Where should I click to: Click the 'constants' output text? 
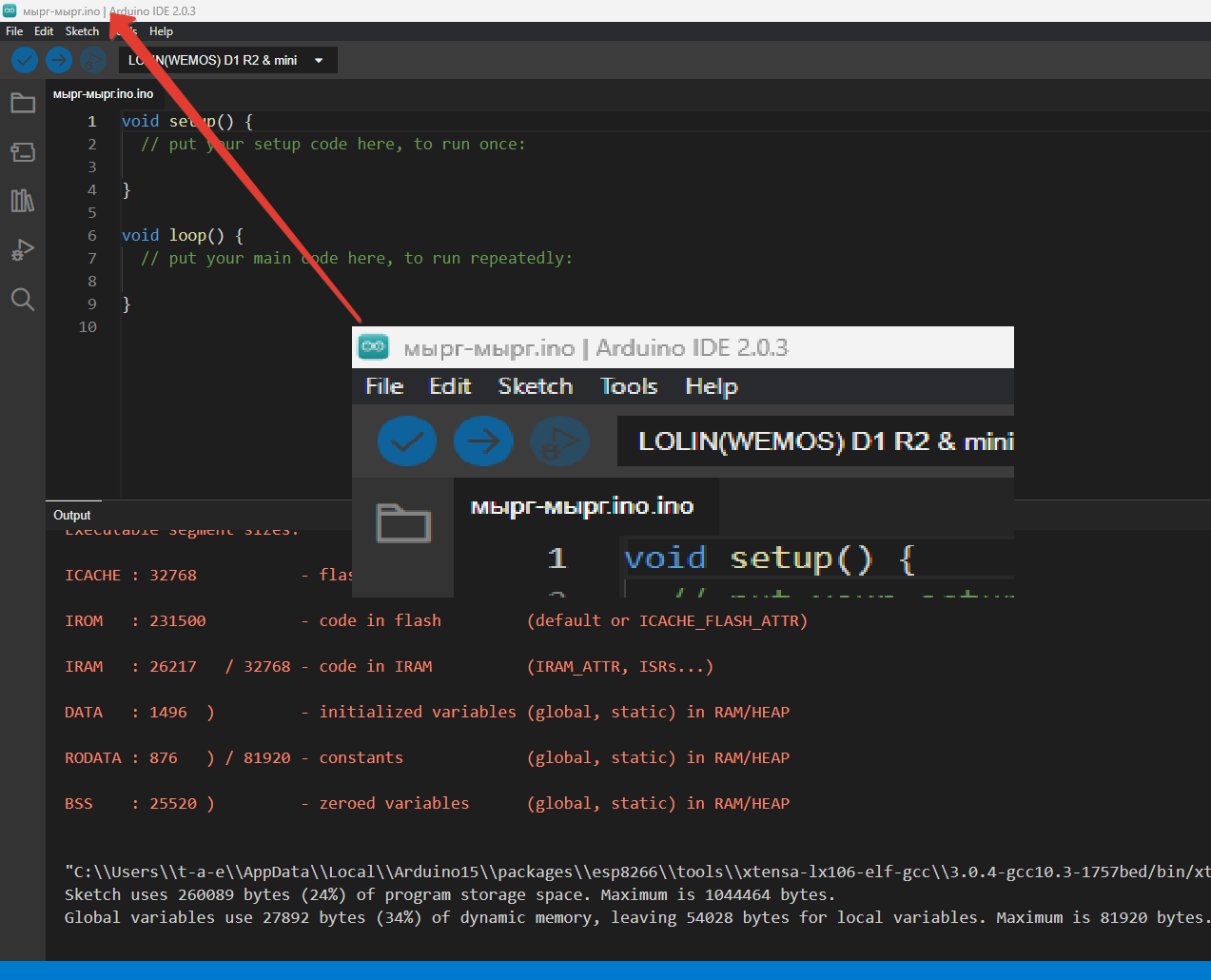[x=361, y=757]
